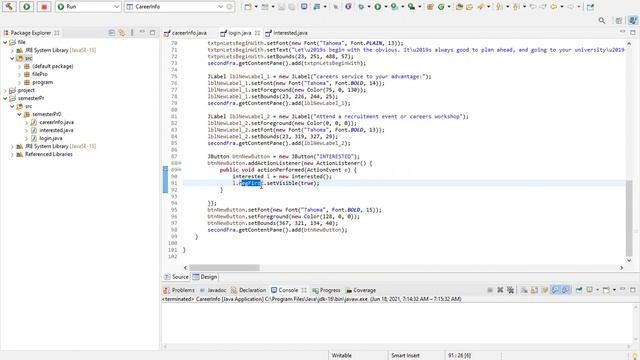Select login.java in Package Explorer
Viewport: 640px width, 360px height.
[x=51, y=138]
